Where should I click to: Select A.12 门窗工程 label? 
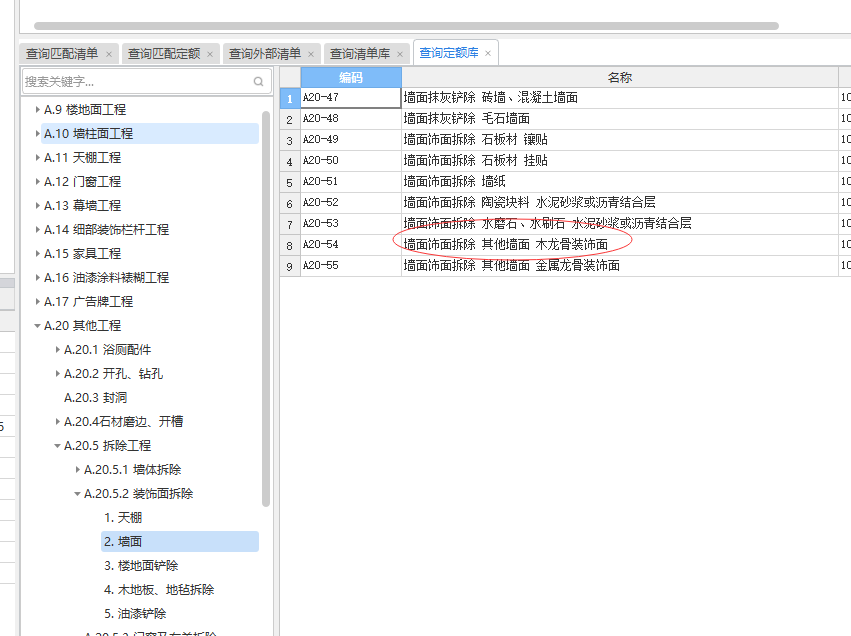[x=82, y=181]
